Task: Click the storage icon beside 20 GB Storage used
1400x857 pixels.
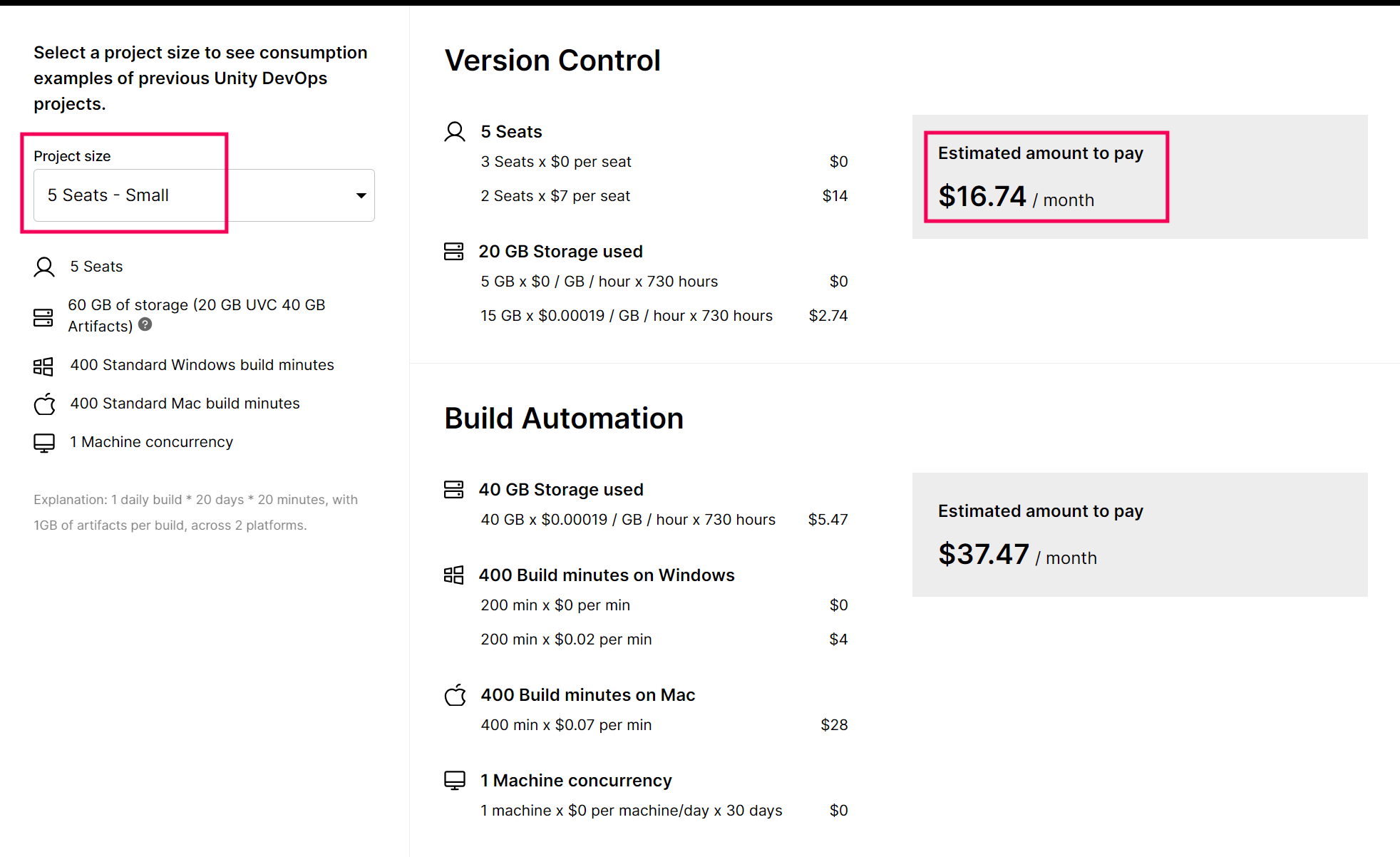Action: tap(454, 251)
